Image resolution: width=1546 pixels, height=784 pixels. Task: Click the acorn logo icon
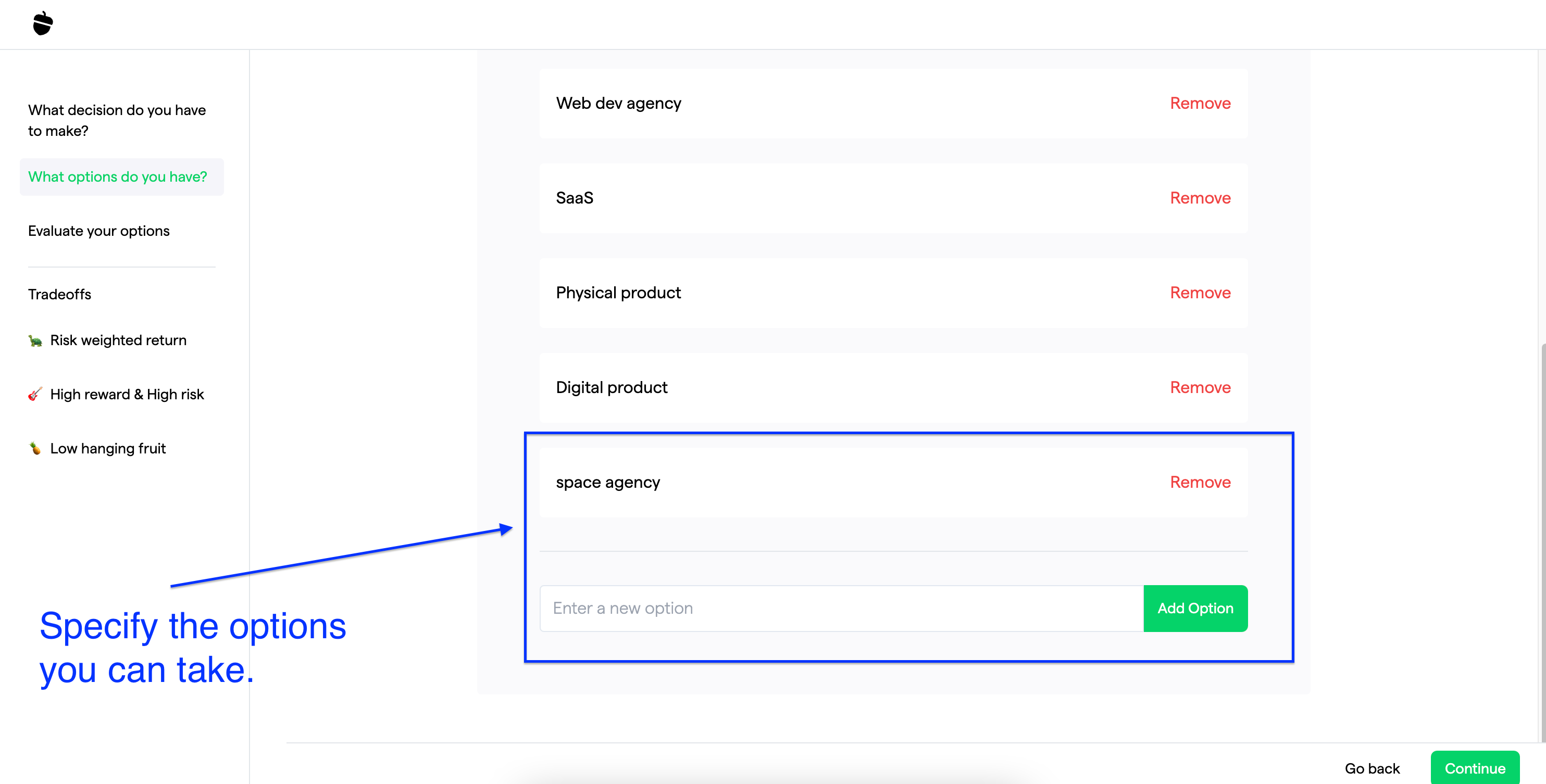click(x=43, y=24)
